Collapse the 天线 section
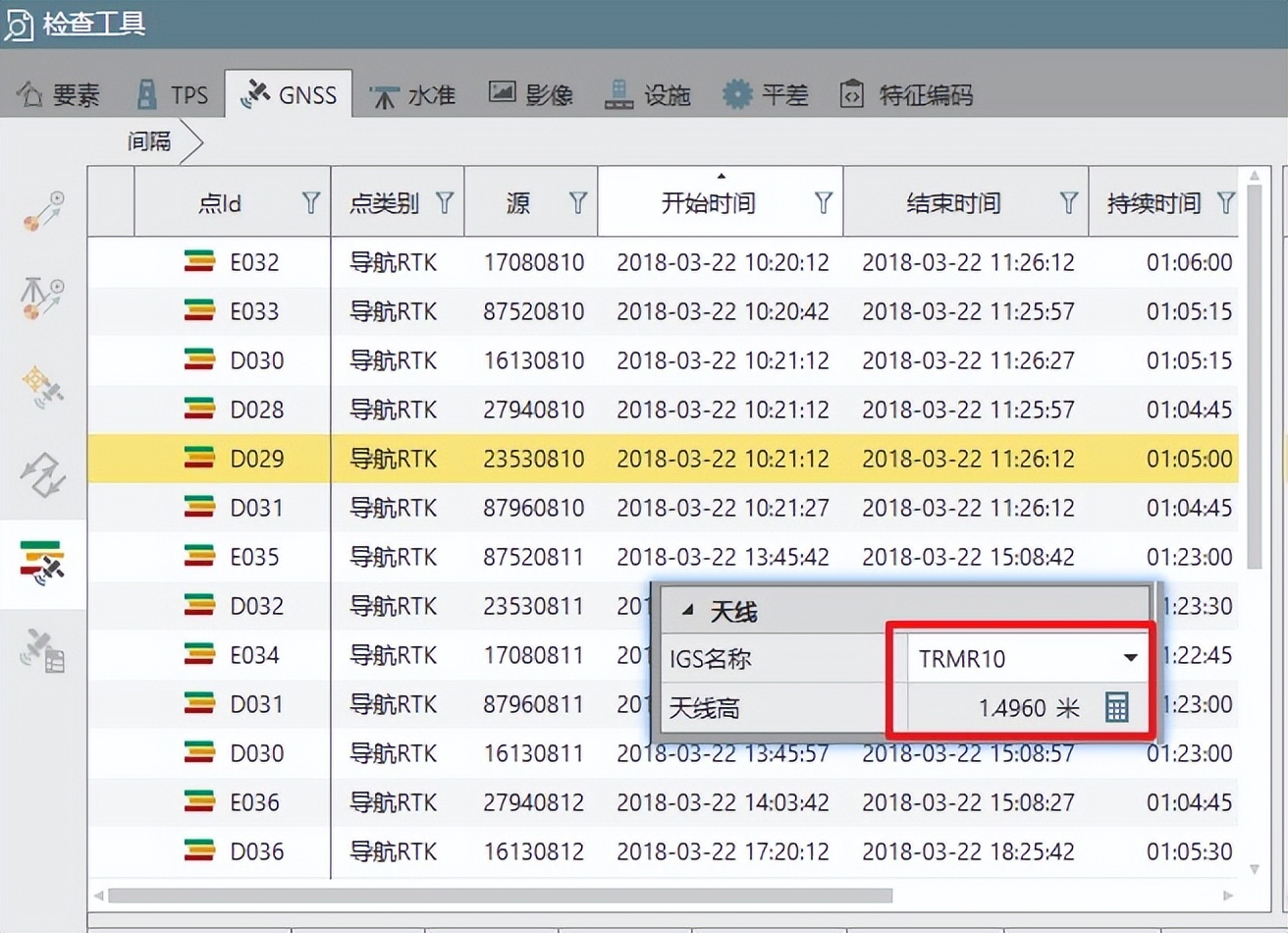Image resolution: width=1288 pixels, height=933 pixels. pyautogui.click(x=687, y=611)
